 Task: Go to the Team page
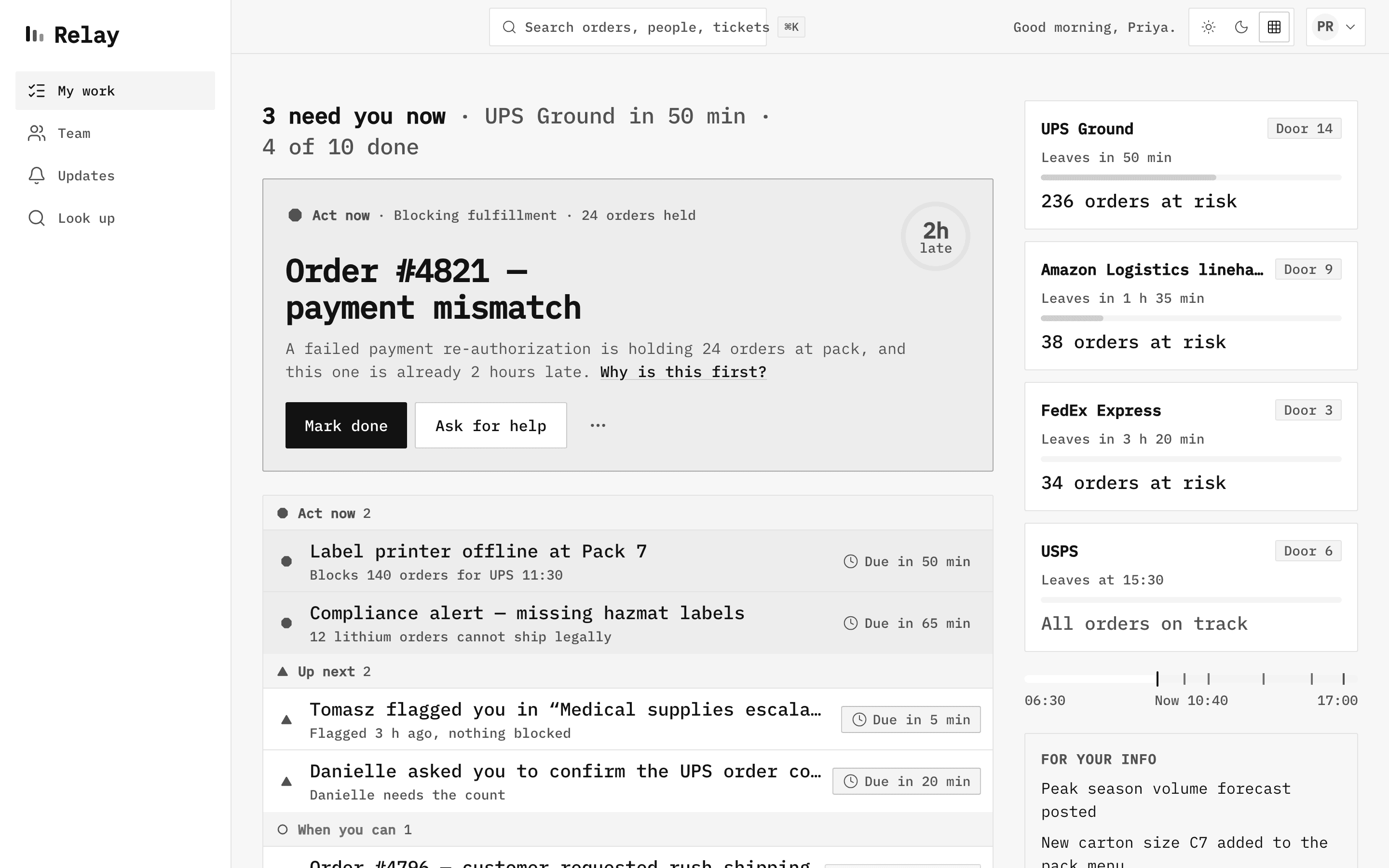point(115,133)
